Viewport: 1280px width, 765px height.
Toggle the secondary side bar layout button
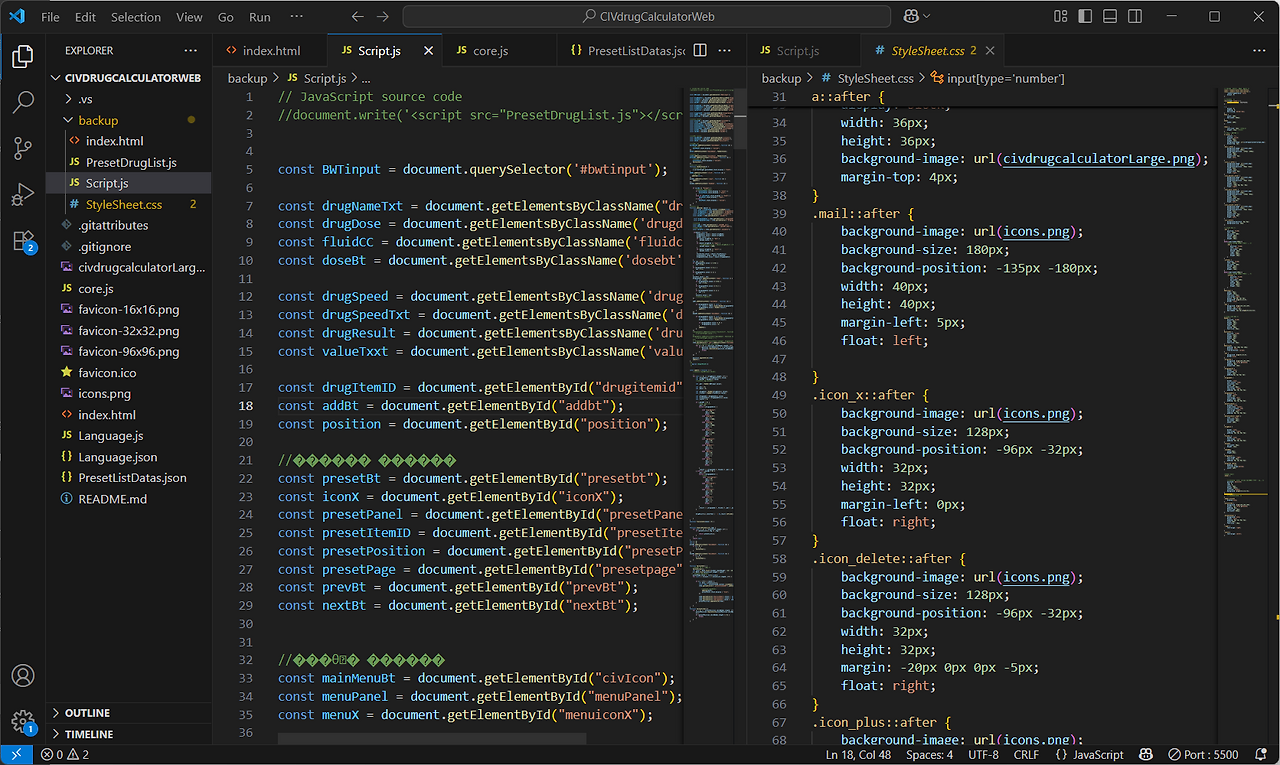(1135, 17)
